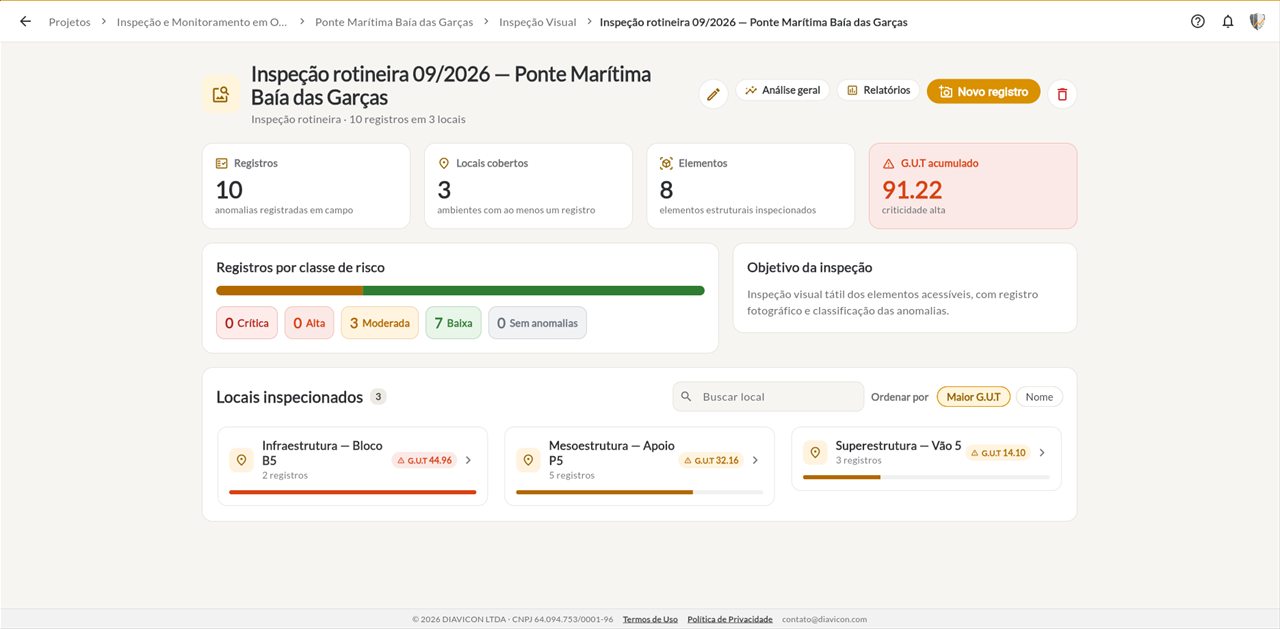Click the Registros card list icon
This screenshot has height=629, width=1280.
click(x=222, y=163)
